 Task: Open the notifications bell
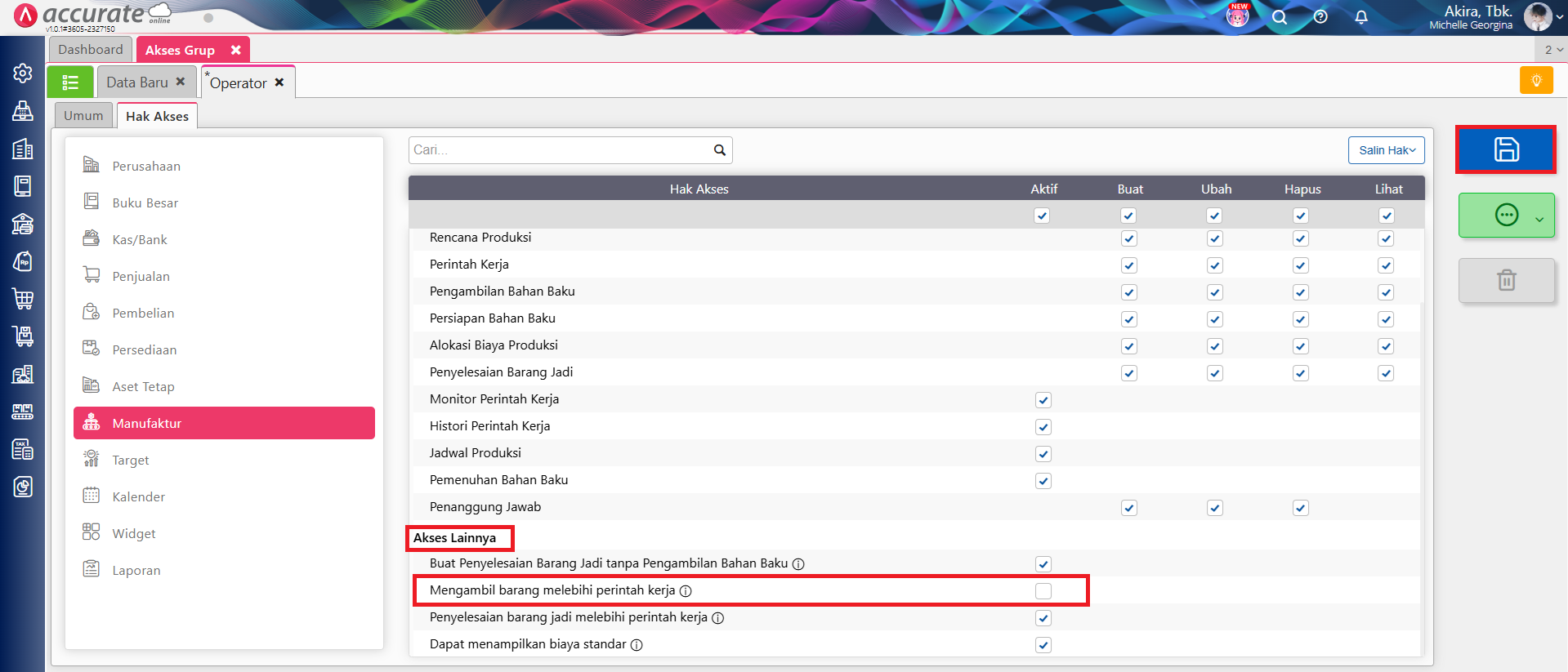tap(1360, 17)
